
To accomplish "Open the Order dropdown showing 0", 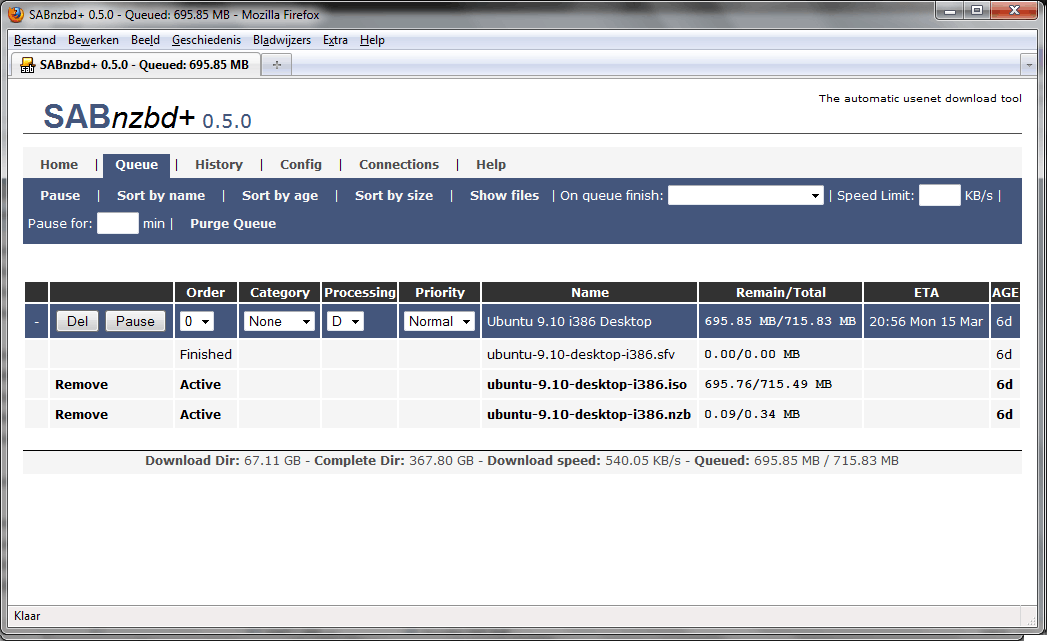I will [x=196, y=321].
